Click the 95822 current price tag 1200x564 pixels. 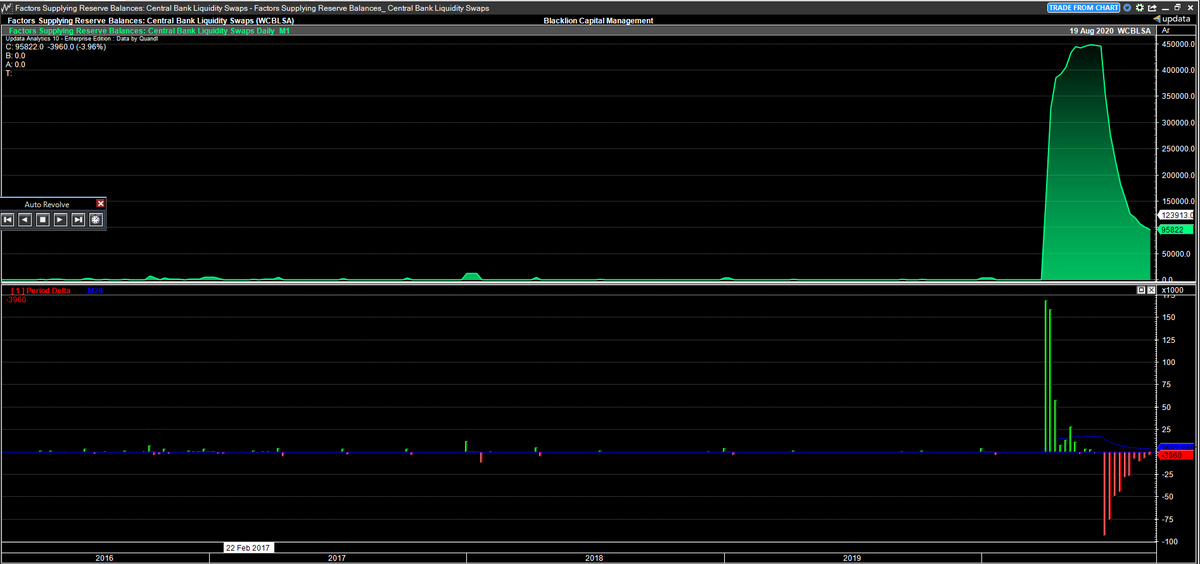click(x=1175, y=230)
